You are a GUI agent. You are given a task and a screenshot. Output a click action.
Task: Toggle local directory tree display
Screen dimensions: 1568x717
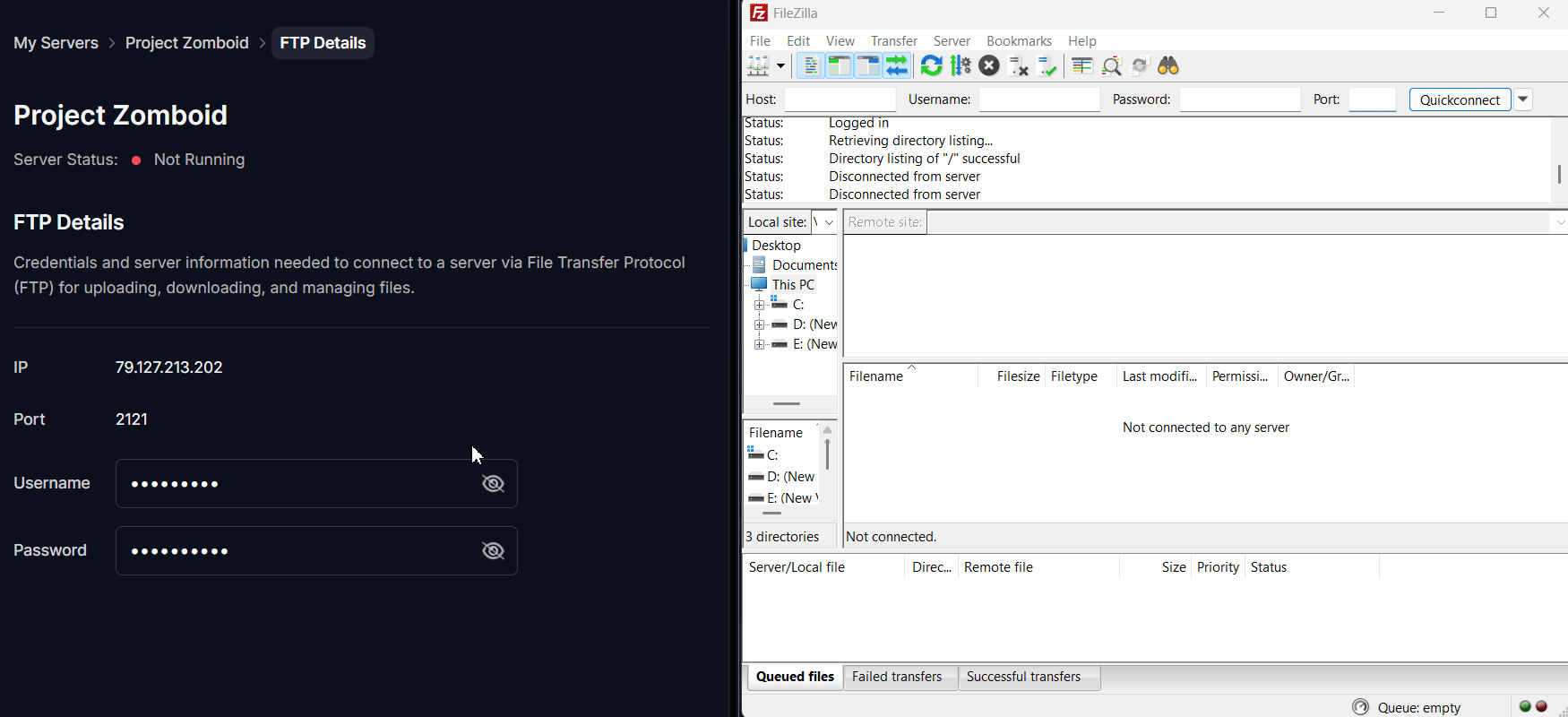tap(840, 66)
